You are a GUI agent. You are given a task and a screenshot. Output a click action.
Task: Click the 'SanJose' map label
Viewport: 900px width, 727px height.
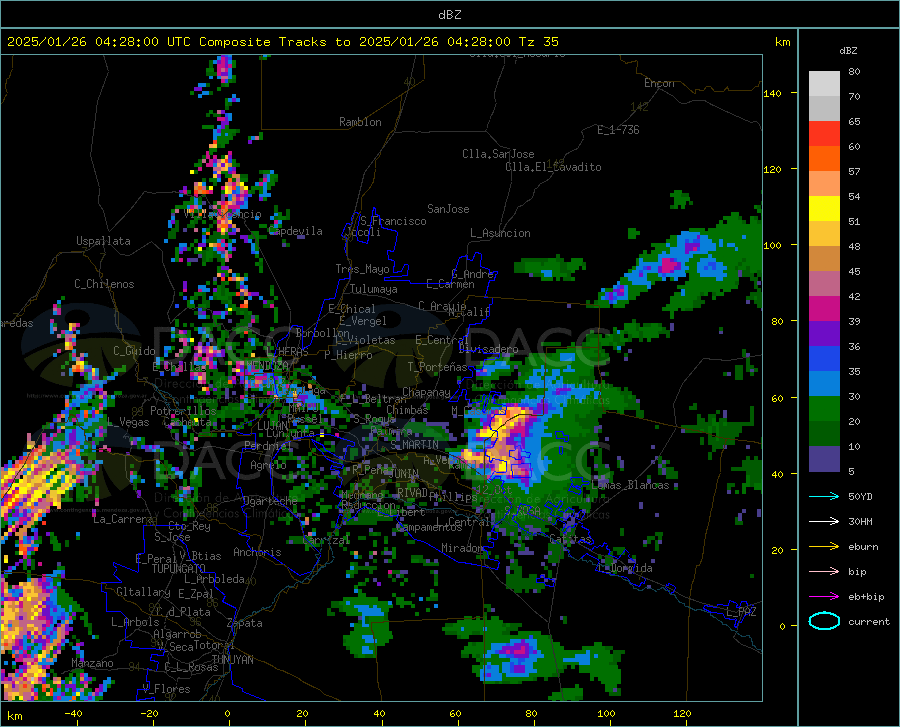pyautogui.click(x=448, y=209)
